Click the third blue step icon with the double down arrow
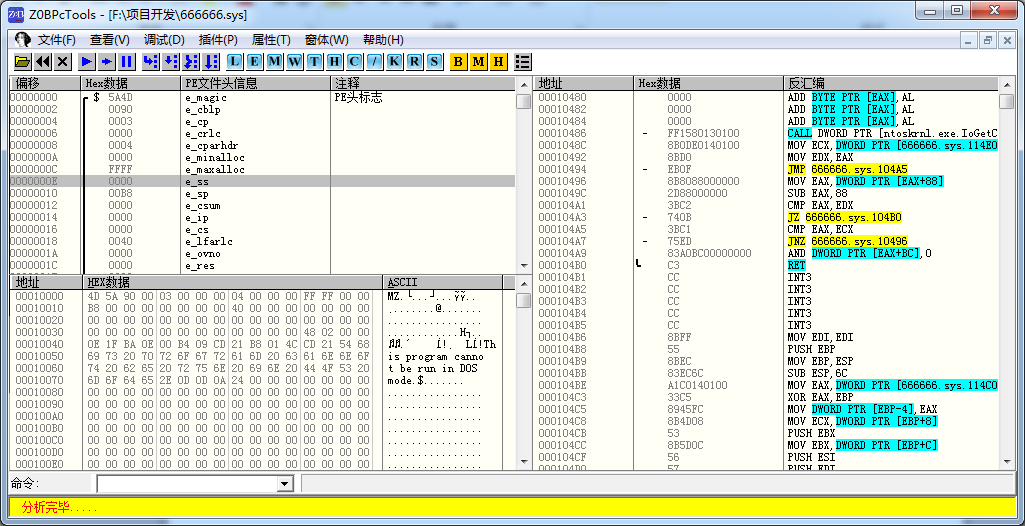The width and height of the screenshot is (1025, 526). pyautogui.click(x=191, y=62)
